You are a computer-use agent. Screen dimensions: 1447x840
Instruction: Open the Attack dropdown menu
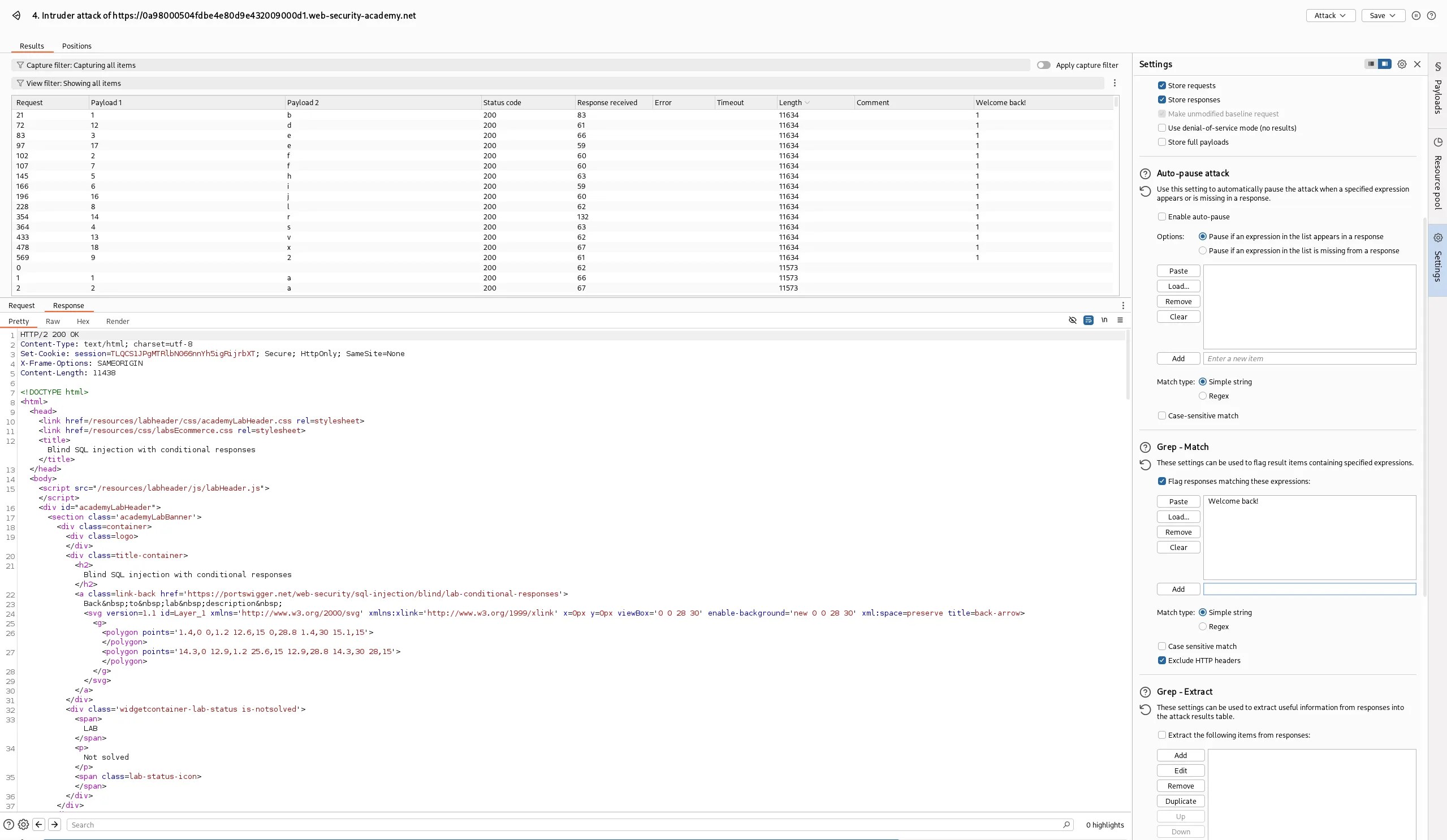[1331, 15]
